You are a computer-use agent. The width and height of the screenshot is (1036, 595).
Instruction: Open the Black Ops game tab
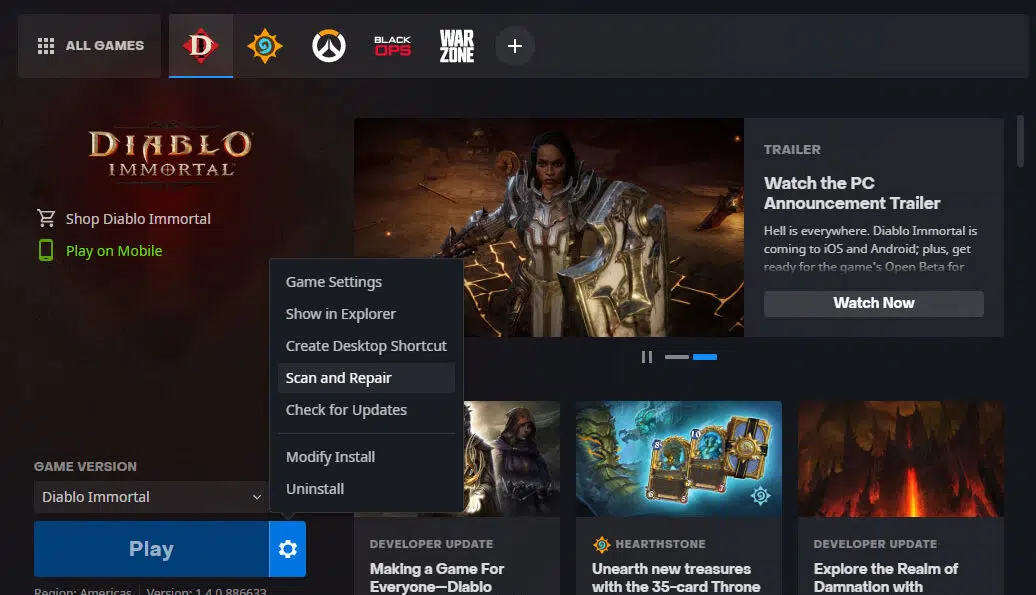pyautogui.click(x=392, y=46)
